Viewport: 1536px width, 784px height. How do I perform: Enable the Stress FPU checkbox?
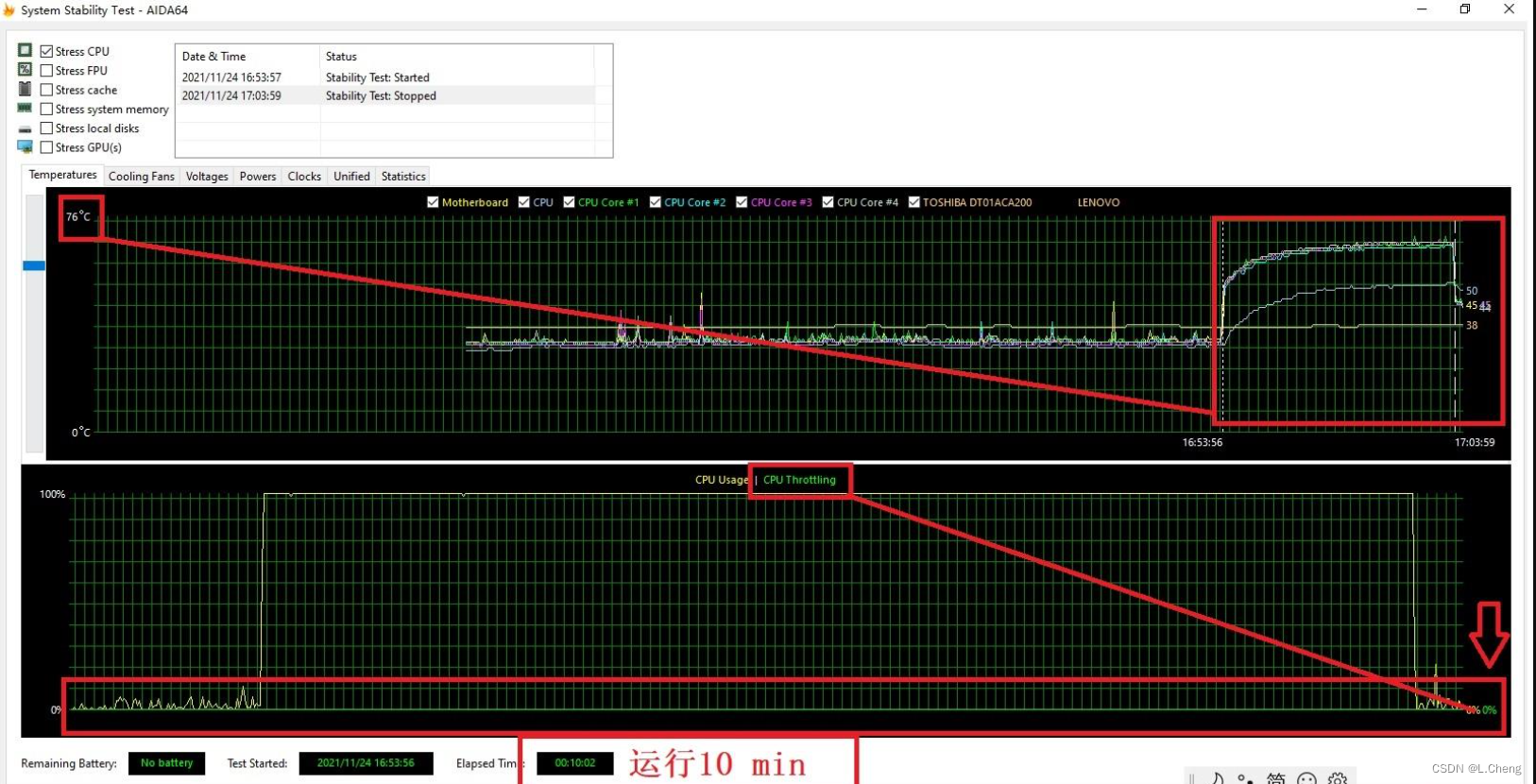[46, 70]
